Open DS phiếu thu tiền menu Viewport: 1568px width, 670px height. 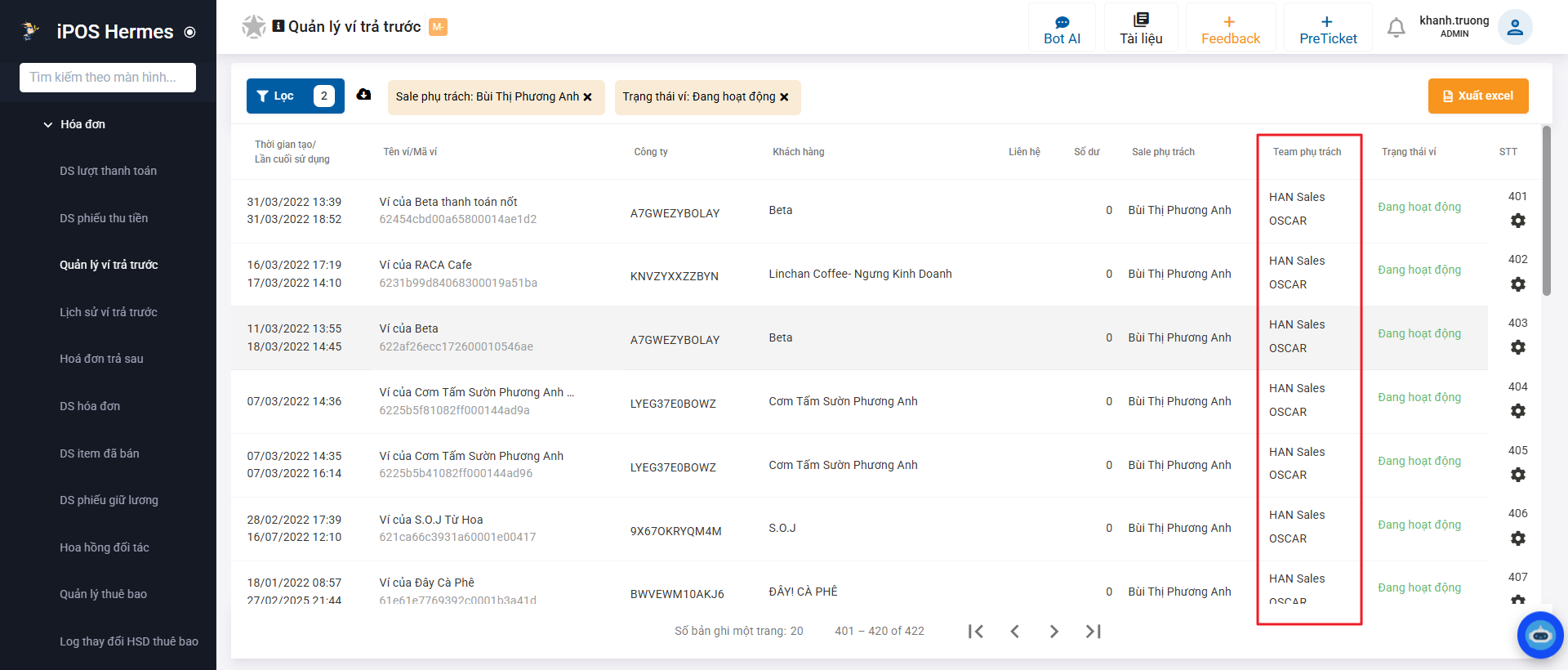point(104,218)
